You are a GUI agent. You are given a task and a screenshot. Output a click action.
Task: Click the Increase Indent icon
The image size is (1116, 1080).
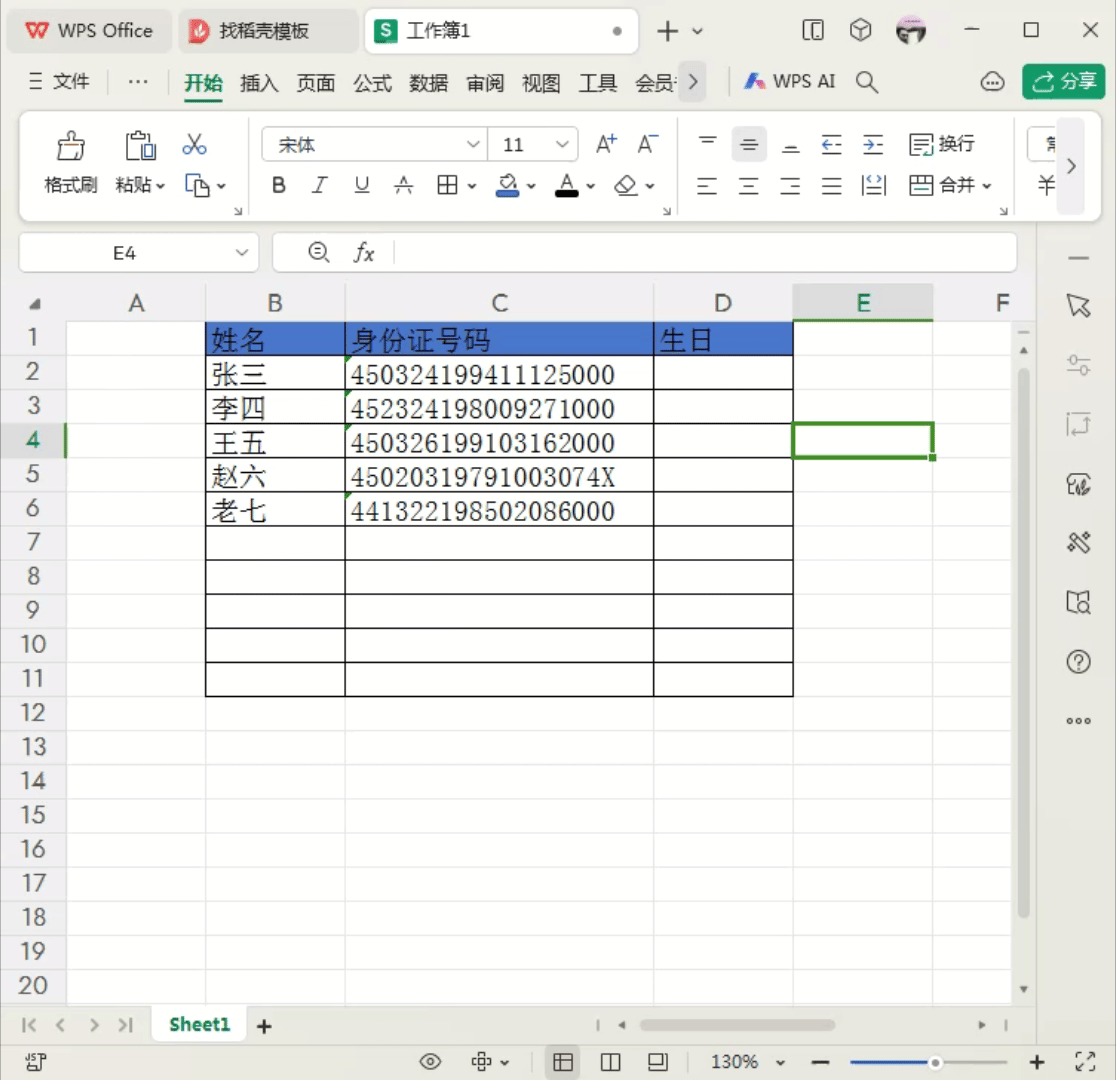click(x=873, y=145)
